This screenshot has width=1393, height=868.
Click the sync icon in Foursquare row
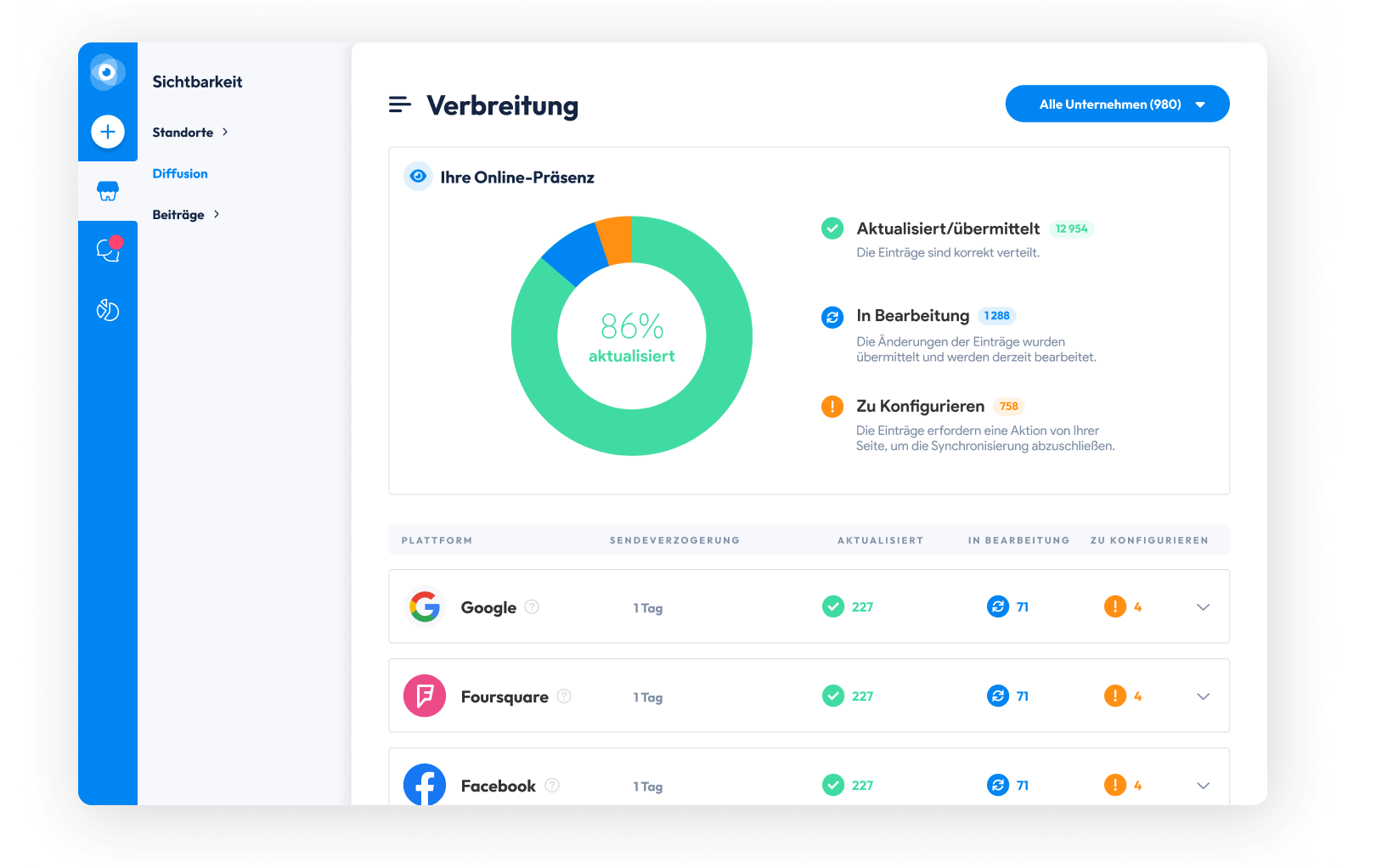998,696
